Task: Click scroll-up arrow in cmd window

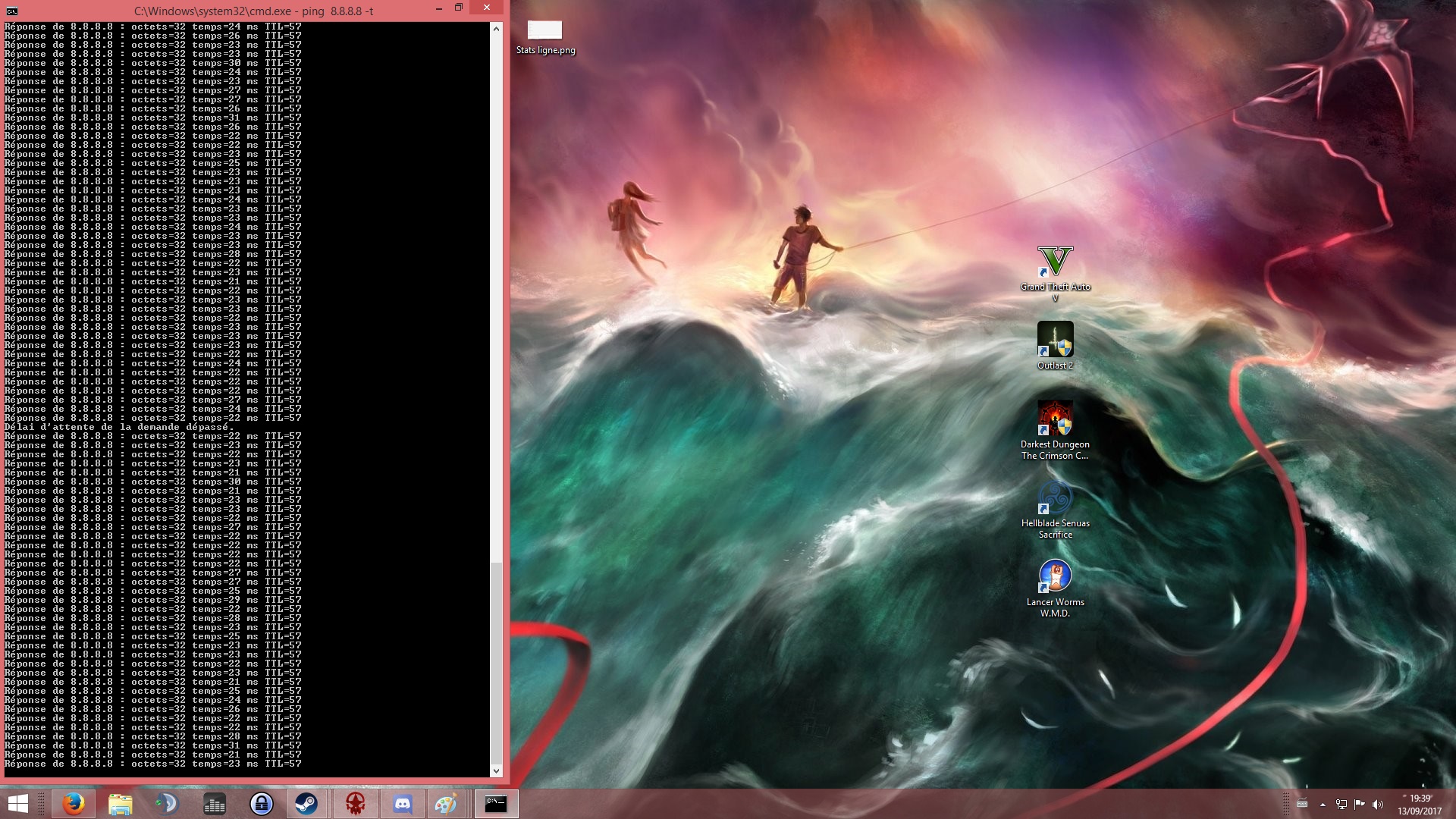Action: tap(496, 29)
